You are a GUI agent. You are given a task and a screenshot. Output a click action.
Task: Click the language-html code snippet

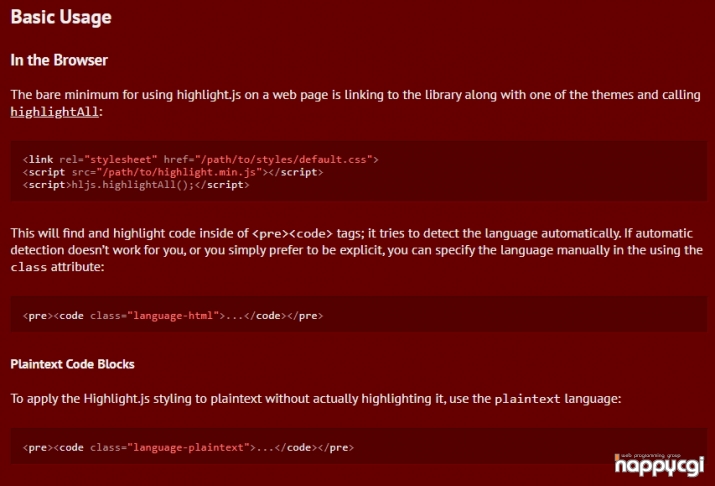click(x=173, y=315)
